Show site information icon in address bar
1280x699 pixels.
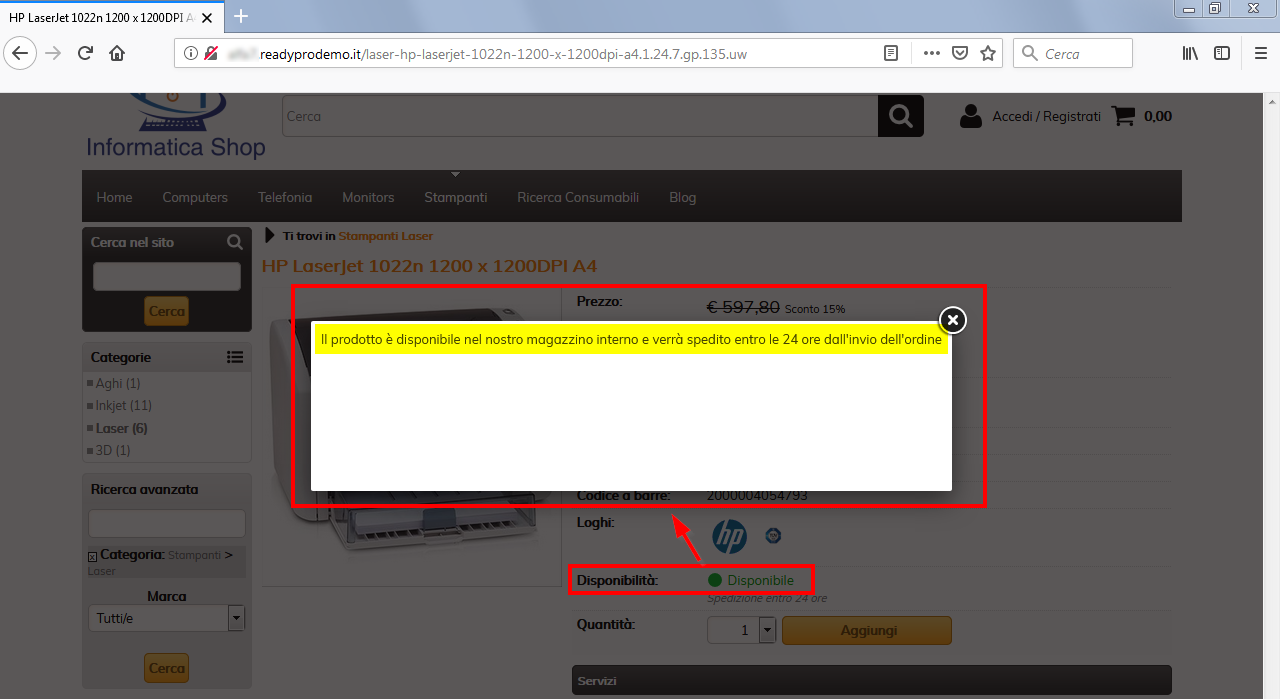(x=191, y=54)
